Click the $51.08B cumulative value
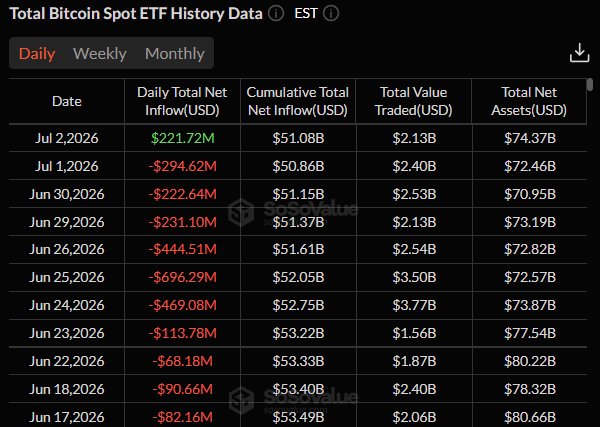Image resolution: width=600 pixels, height=427 pixels. coord(298,138)
